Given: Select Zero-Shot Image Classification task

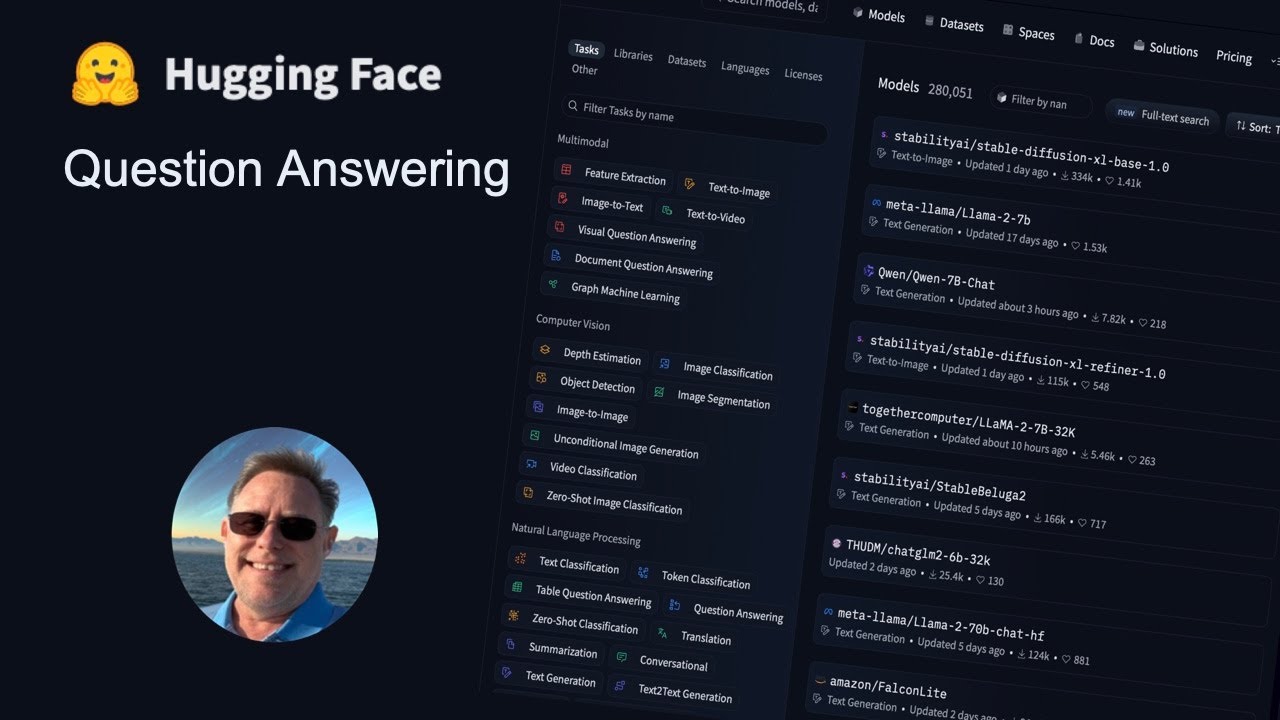Looking at the screenshot, I should pos(603,499).
